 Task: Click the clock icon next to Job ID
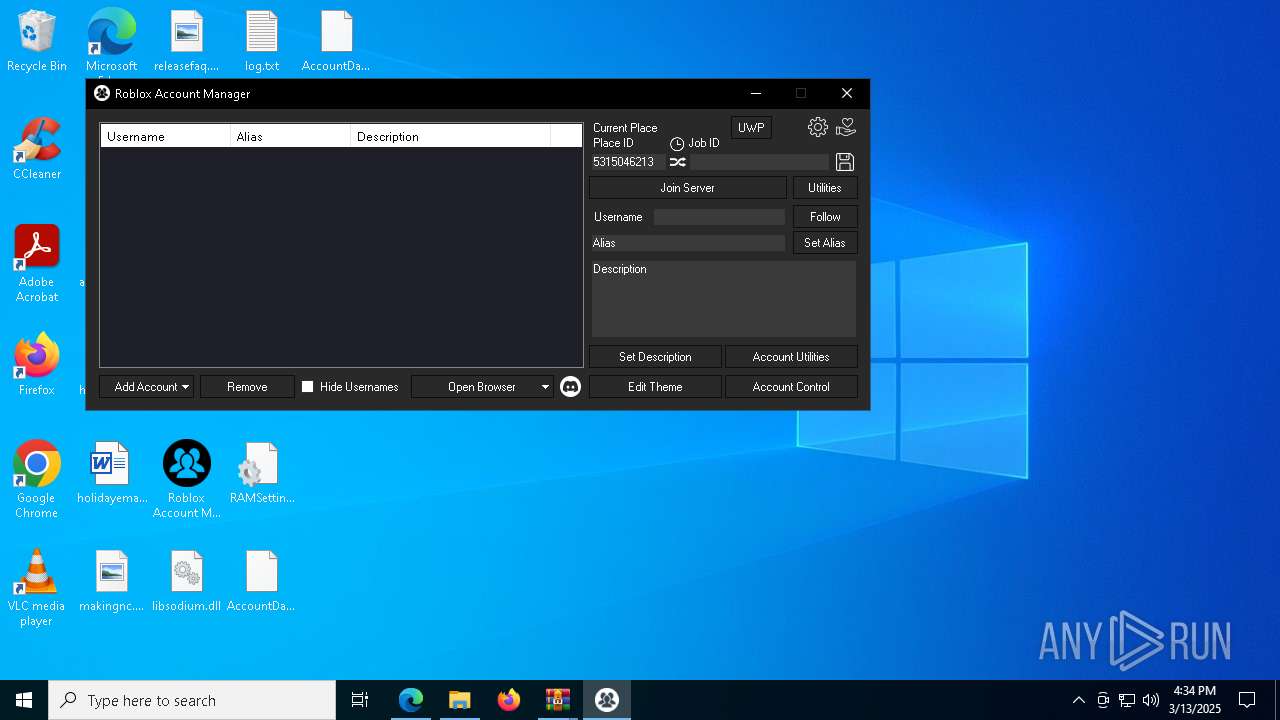point(677,144)
